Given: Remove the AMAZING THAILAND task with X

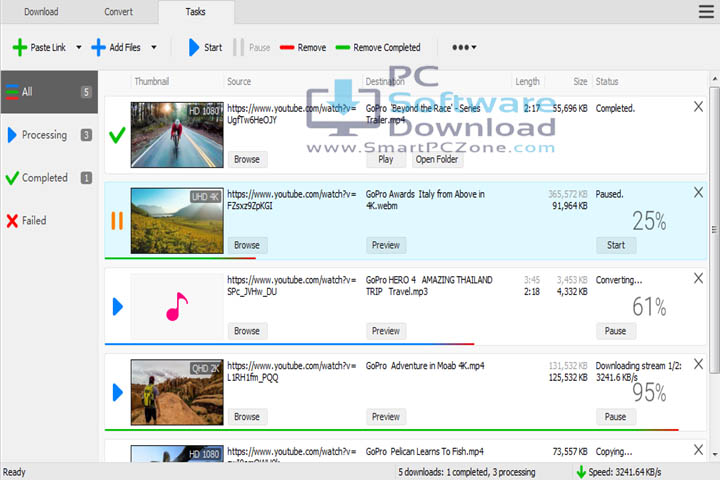Looking at the screenshot, I should [698, 278].
